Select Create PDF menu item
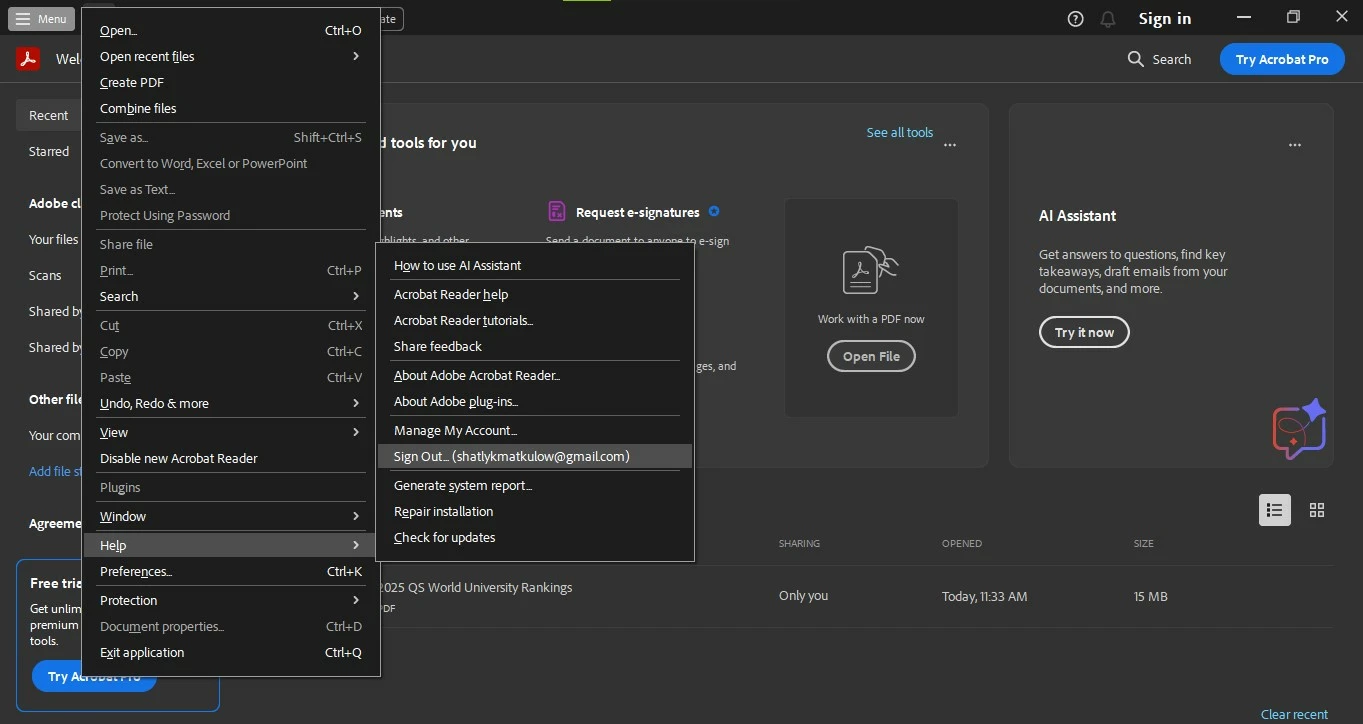Image resolution: width=1363 pixels, height=724 pixels. (x=231, y=82)
